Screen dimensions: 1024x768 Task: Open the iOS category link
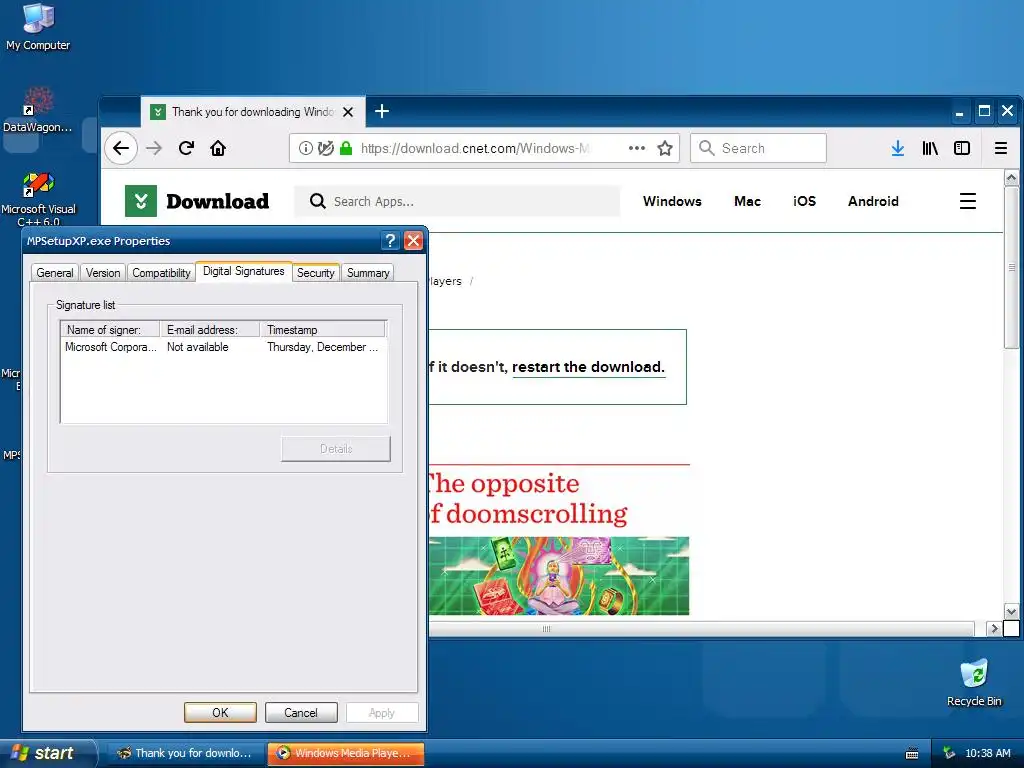click(x=805, y=201)
